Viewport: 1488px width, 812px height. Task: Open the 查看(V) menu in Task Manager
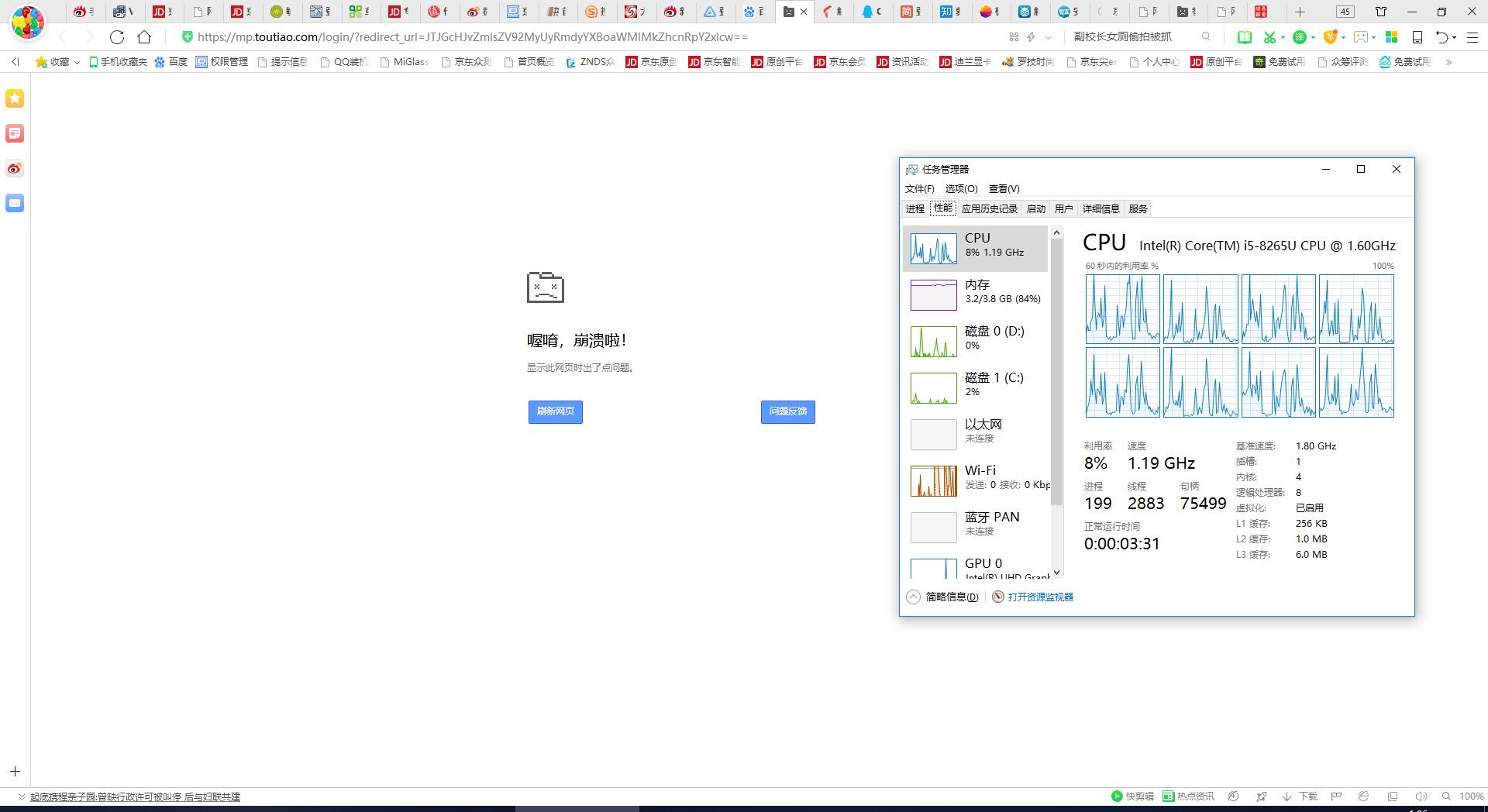pos(1002,188)
